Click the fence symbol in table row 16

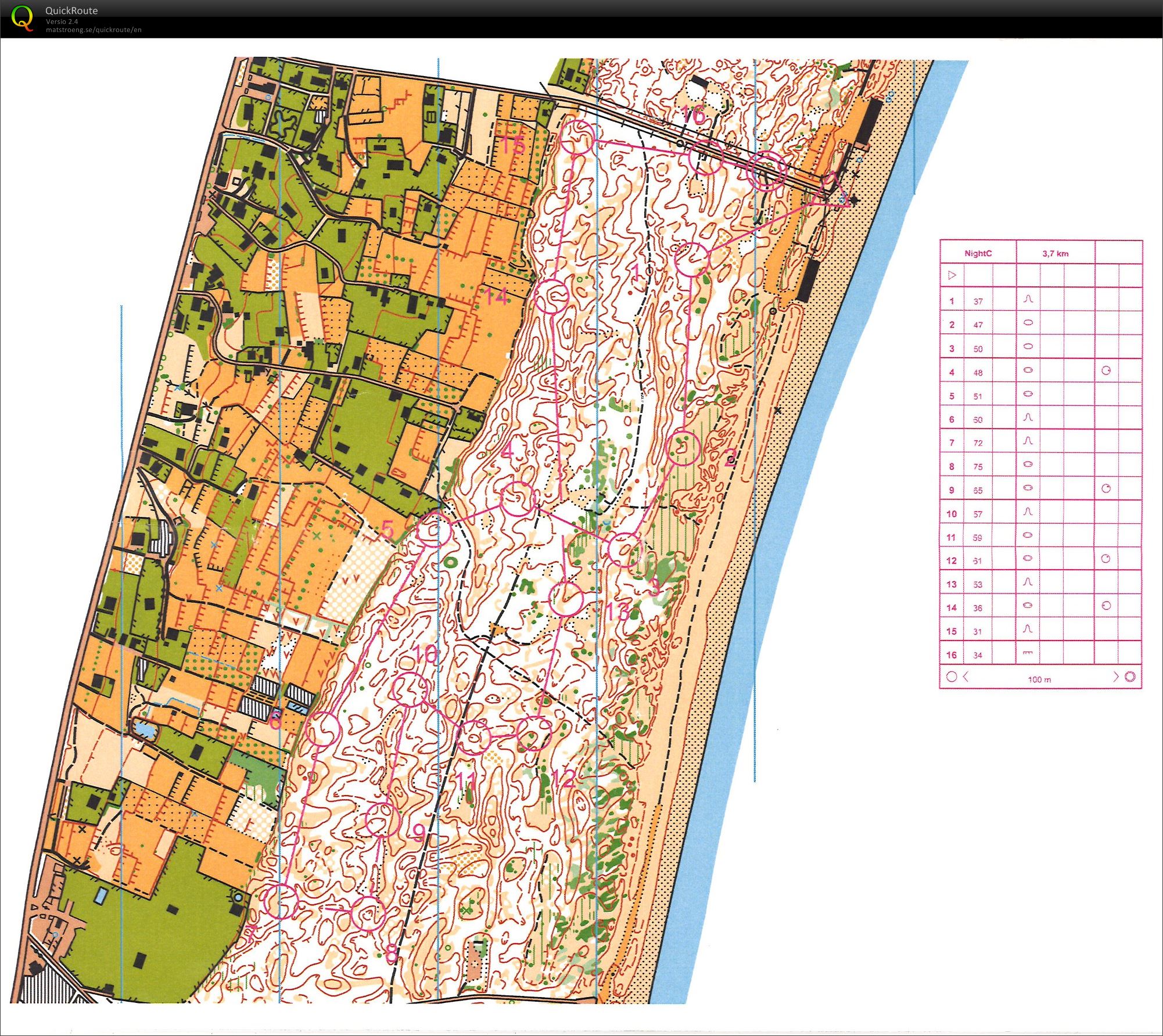[1028, 653]
